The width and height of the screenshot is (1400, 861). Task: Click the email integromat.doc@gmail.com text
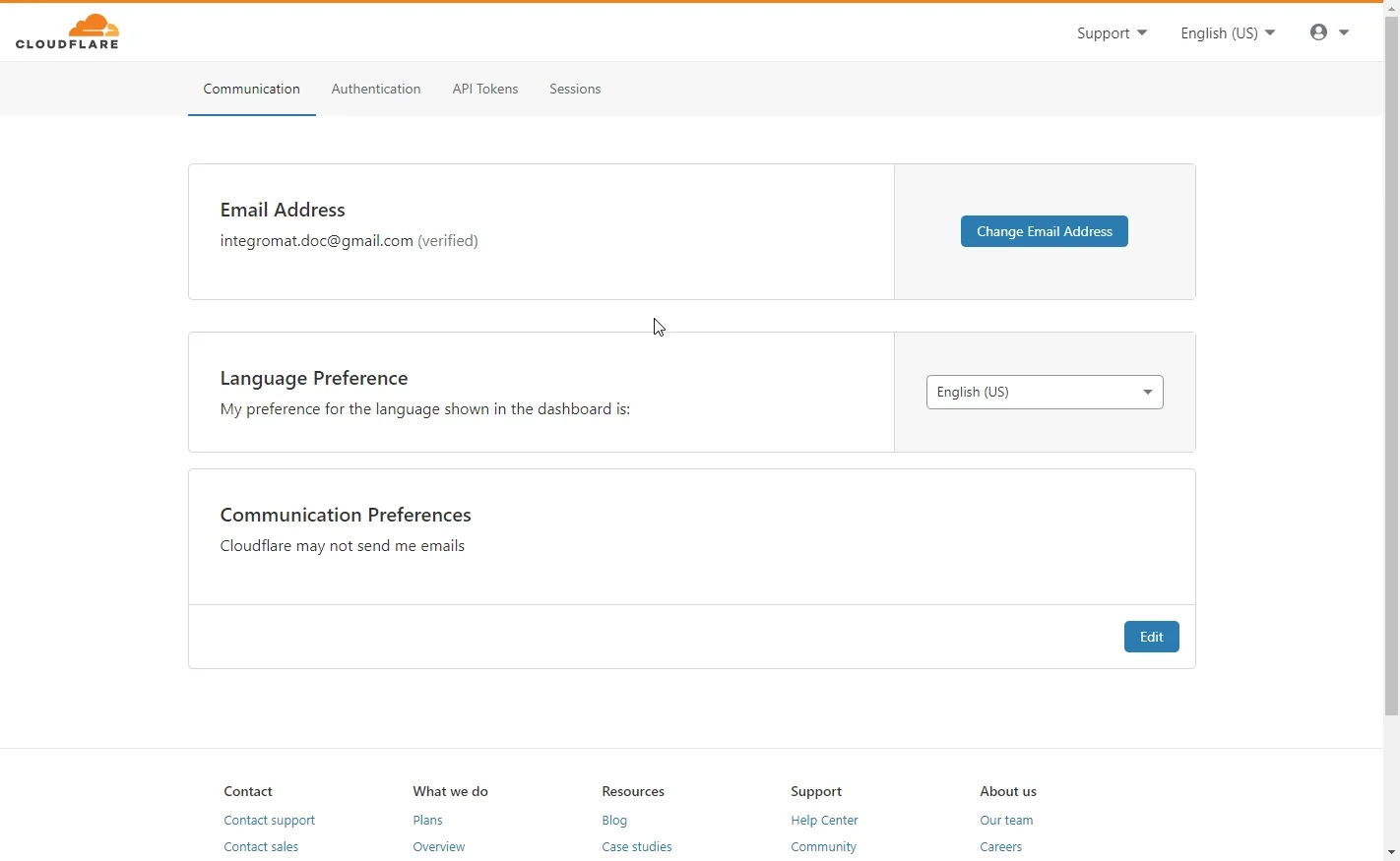[x=316, y=241]
